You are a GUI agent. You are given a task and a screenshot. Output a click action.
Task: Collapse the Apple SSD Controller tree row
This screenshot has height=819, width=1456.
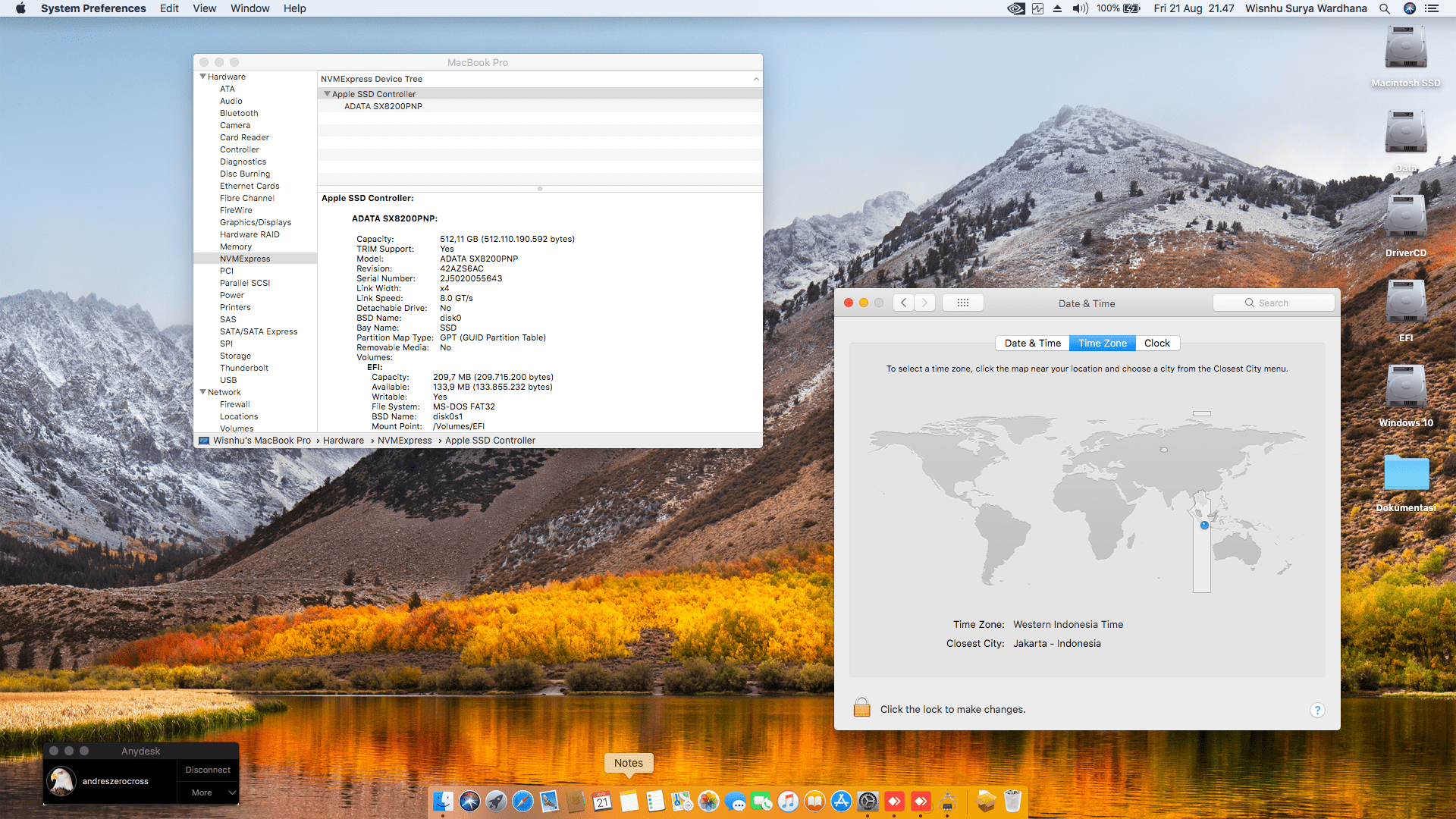(x=327, y=94)
